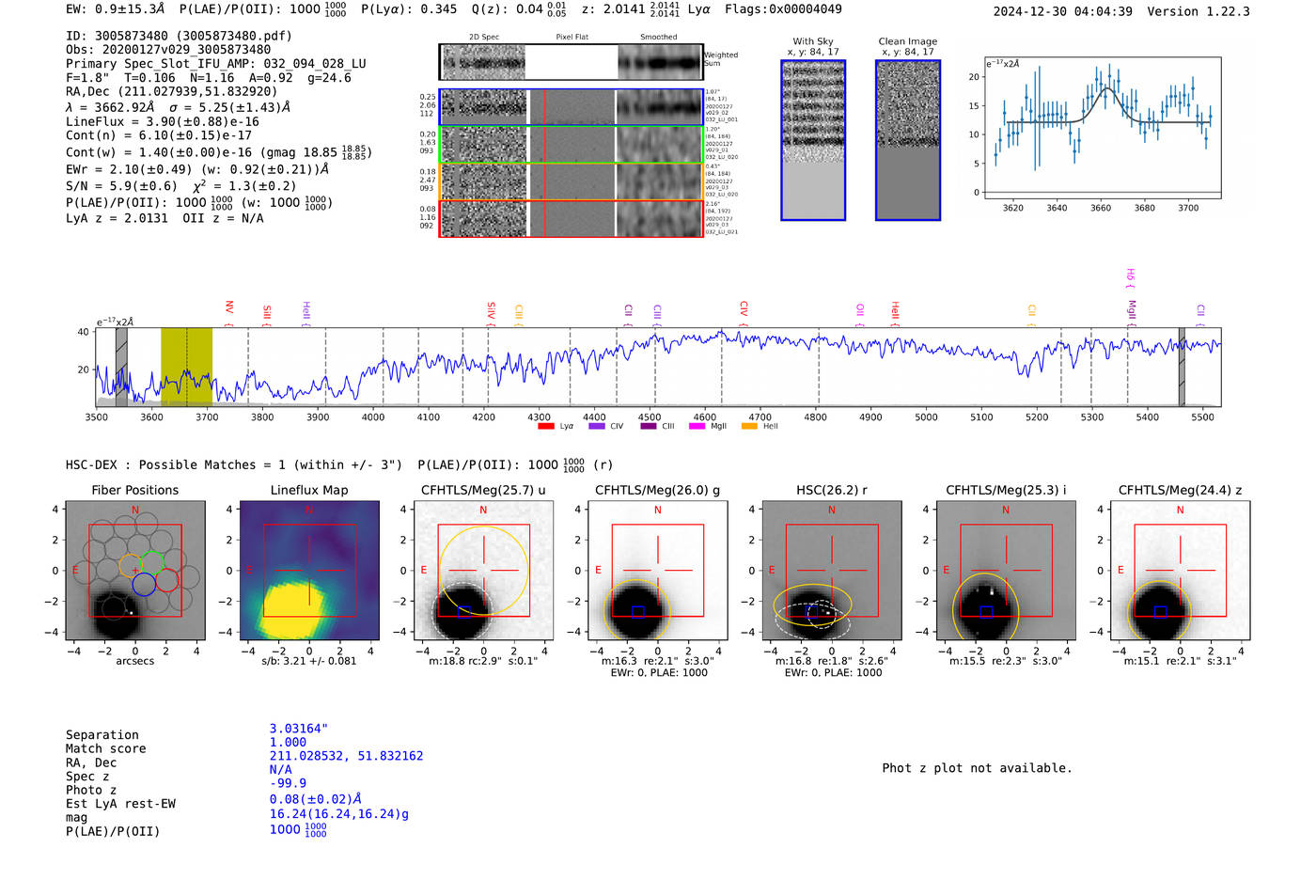
Task: Click the Match score value 1.000
Action: click(x=288, y=742)
